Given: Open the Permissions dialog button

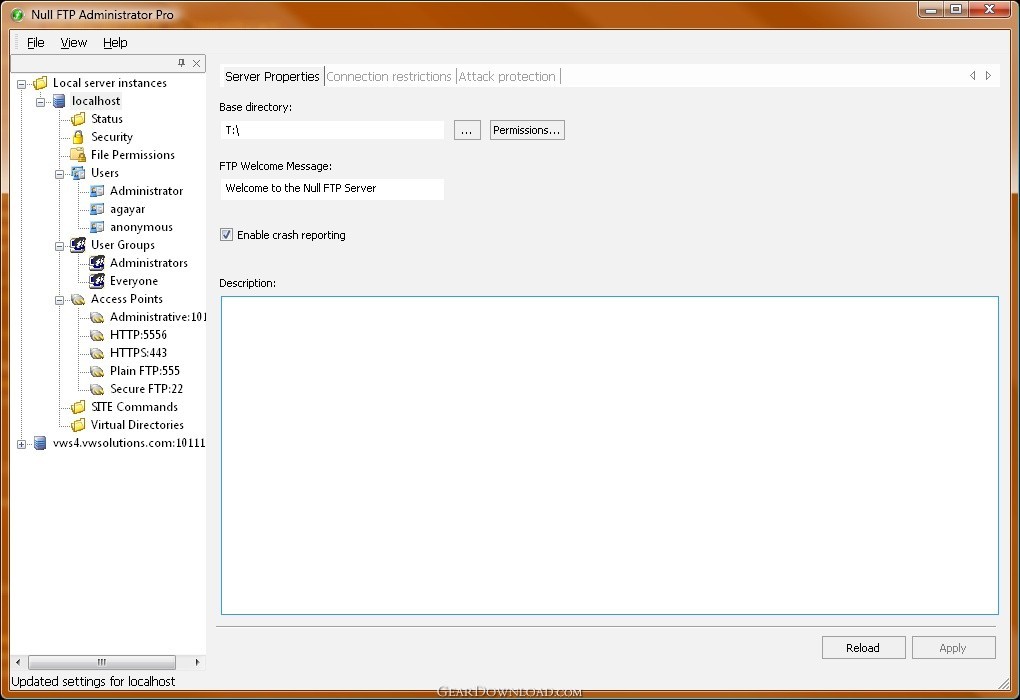Looking at the screenshot, I should 527,130.
